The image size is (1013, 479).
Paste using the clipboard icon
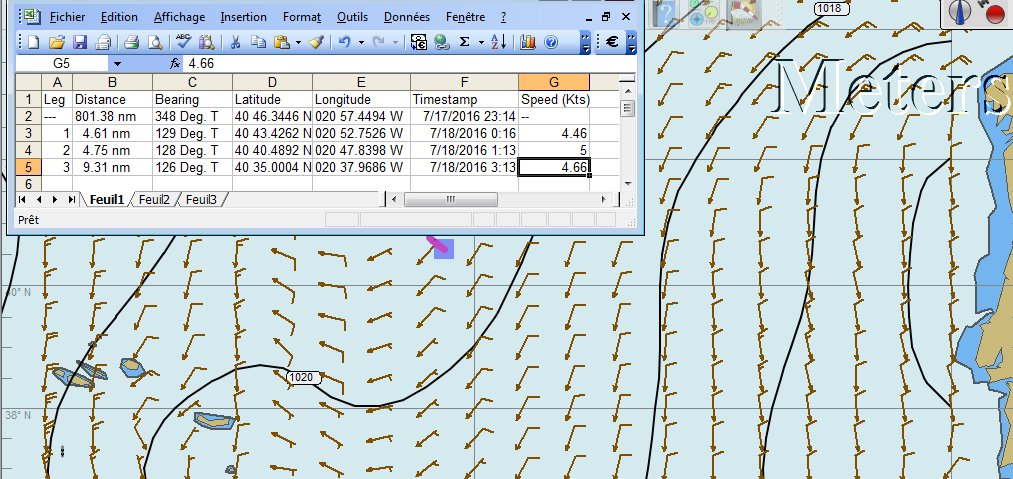(x=282, y=43)
